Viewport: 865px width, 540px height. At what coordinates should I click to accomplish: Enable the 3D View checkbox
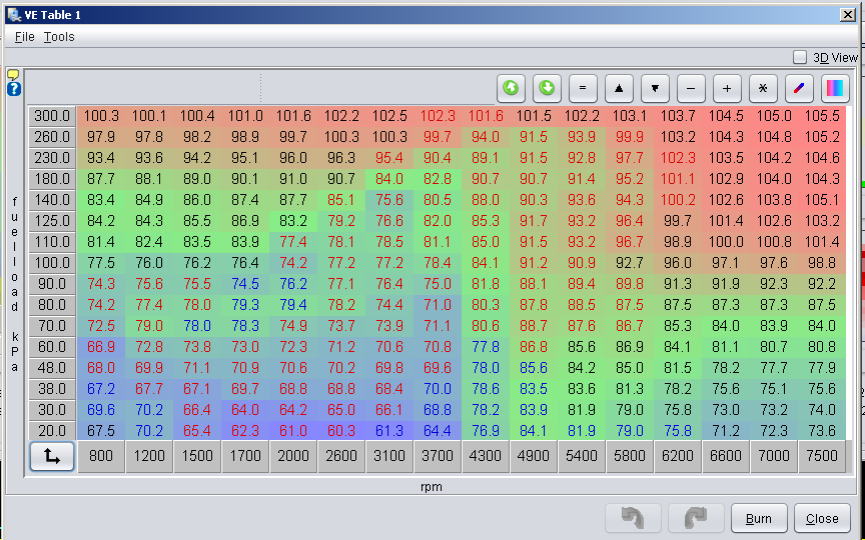800,58
